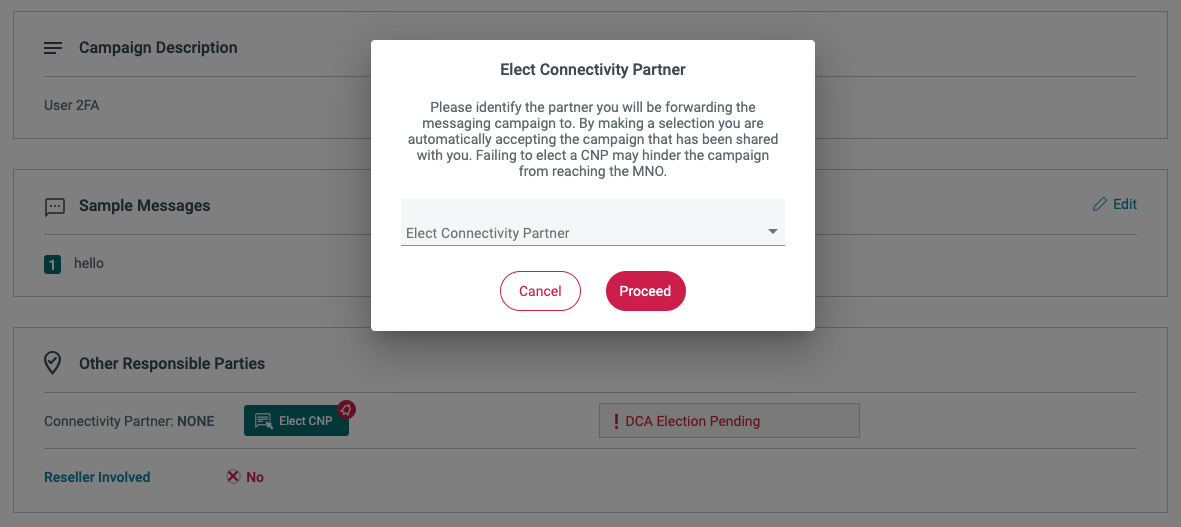Click the Elect Connectivity Partner dialog title
This screenshot has height=527, width=1181.
tap(593, 70)
